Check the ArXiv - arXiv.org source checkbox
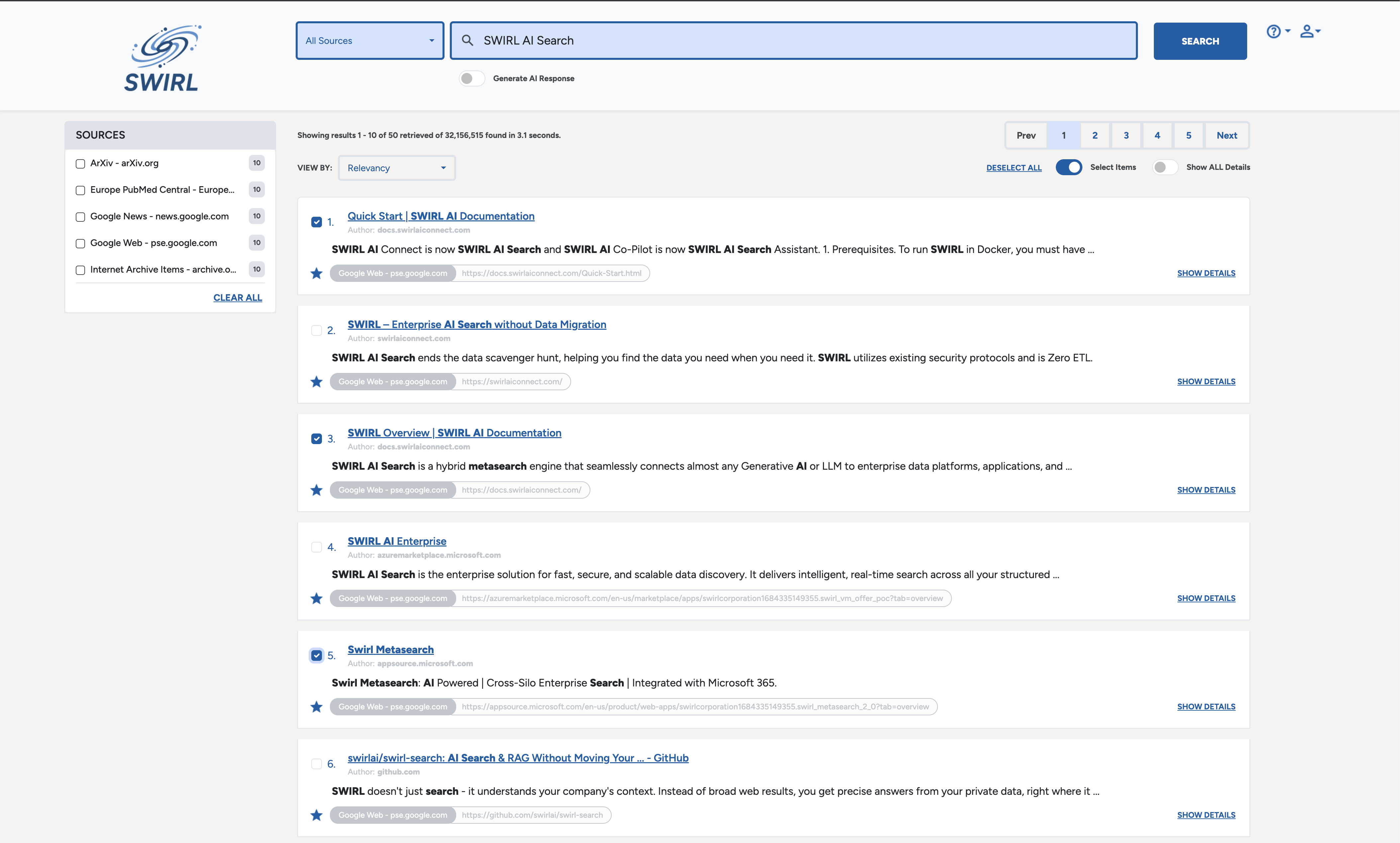This screenshot has height=843, width=1400. tap(80, 164)
